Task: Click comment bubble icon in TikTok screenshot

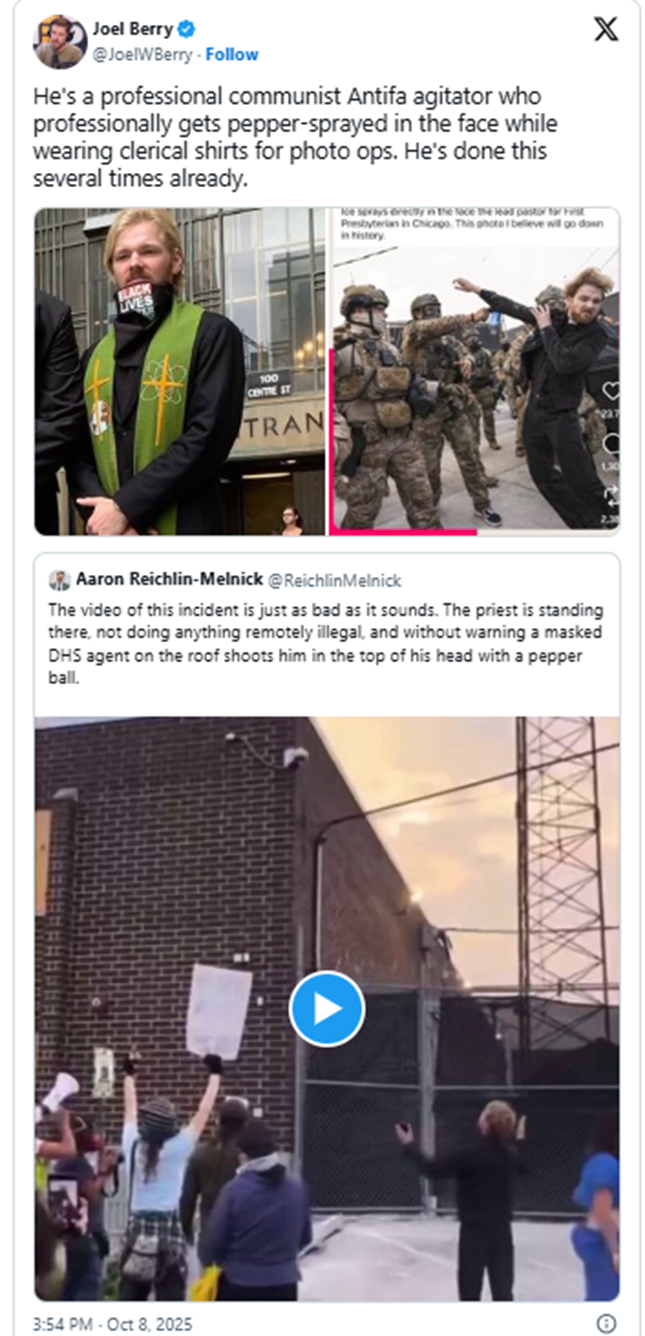Action: pyautogui.click(x=611, y=444)
